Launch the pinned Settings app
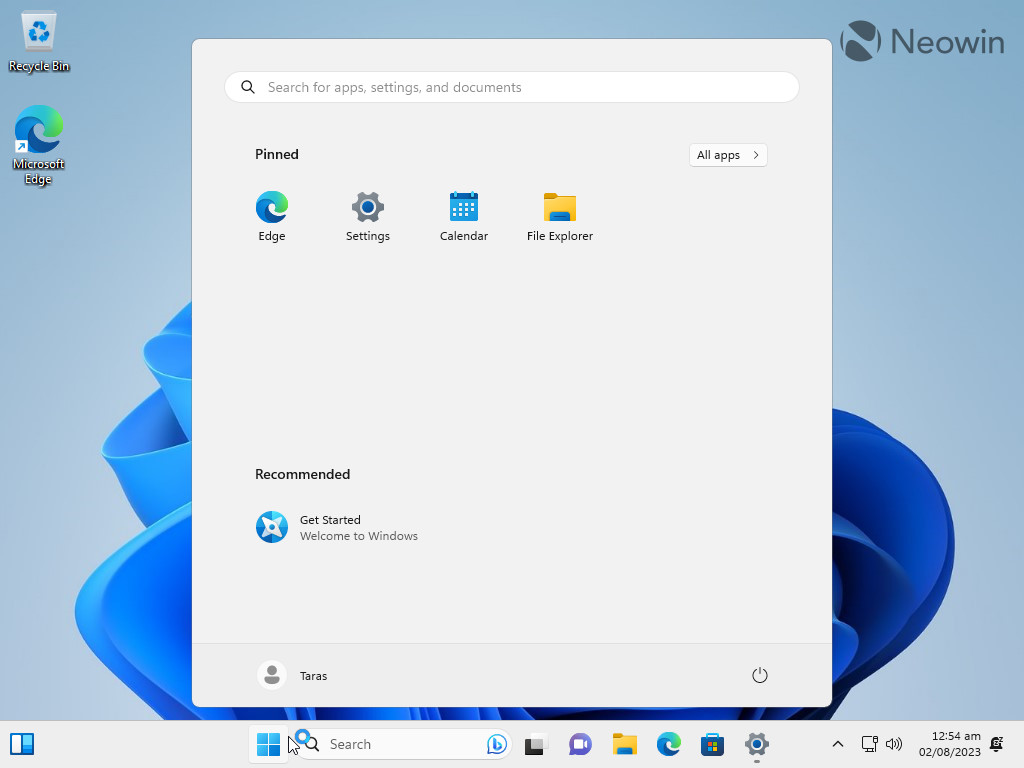The width and height of the screenshot is (1024, 768). coord(367,216)
